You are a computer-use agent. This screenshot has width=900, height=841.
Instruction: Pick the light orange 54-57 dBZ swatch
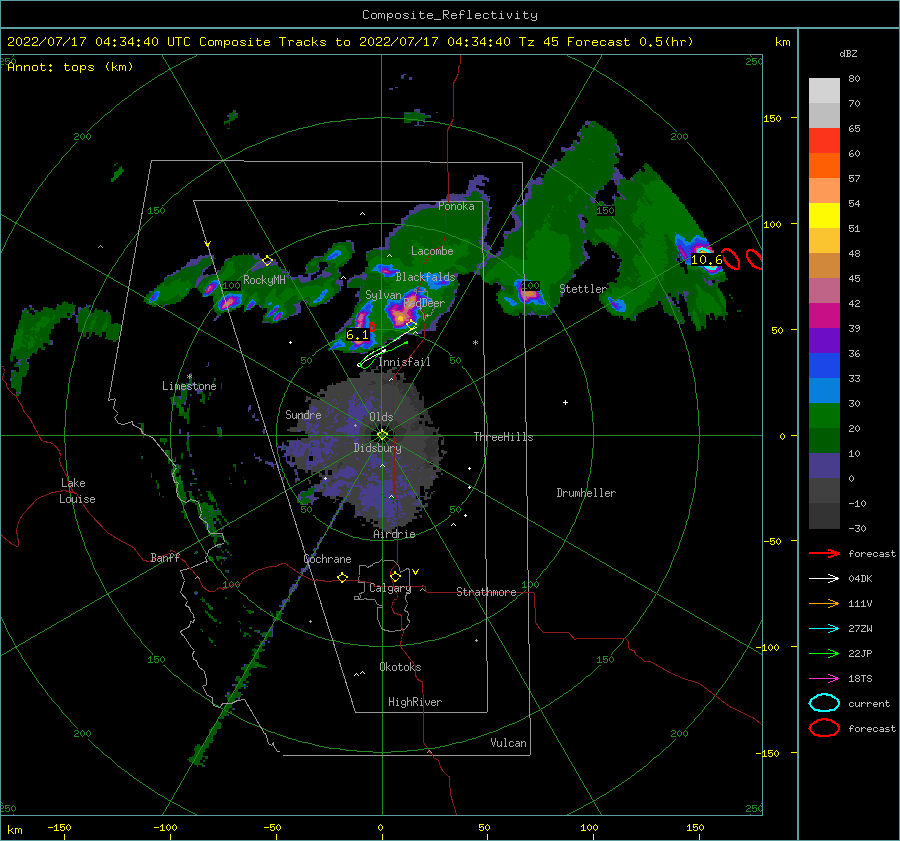[x=824, y=191]
